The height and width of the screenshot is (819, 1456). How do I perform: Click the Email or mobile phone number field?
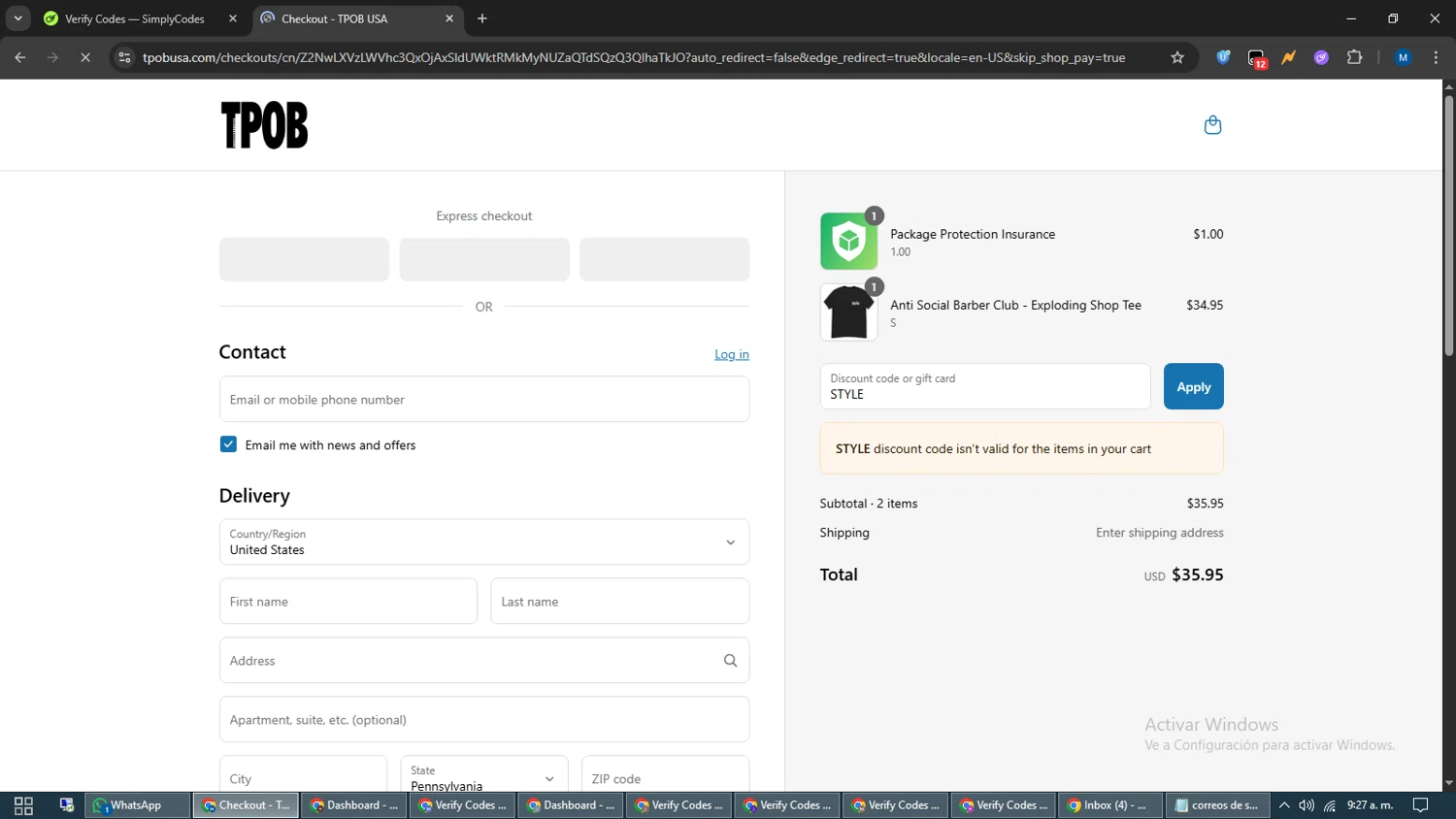click(x=484, y=399)
